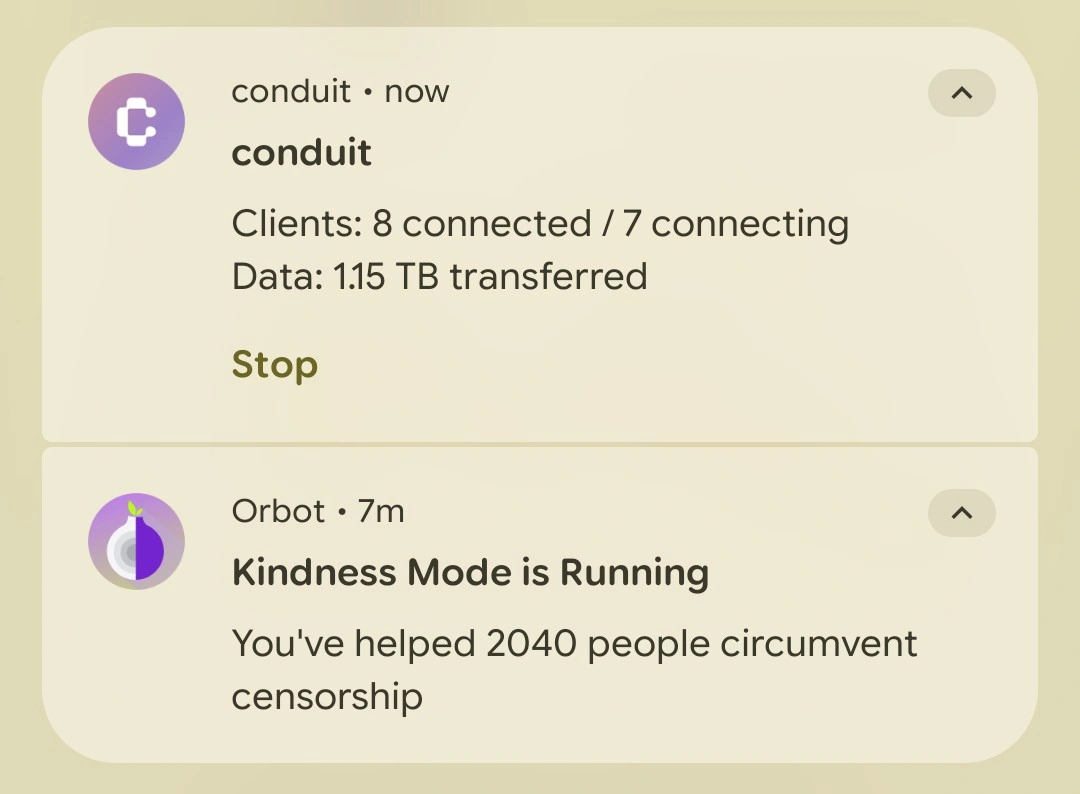Collapse the Orbot notification with its chevron
1080x794 pixels.
[x=962, y=513]
